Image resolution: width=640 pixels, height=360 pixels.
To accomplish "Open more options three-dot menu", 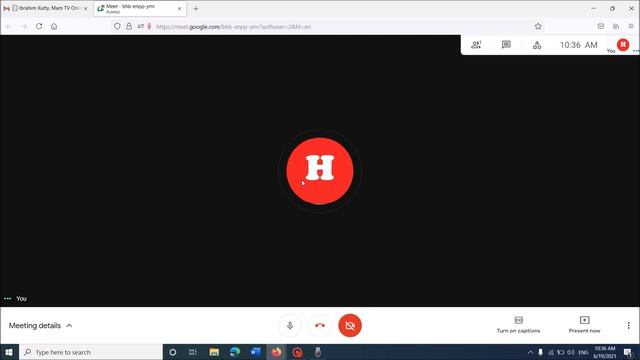I will (x=628, y=325).
